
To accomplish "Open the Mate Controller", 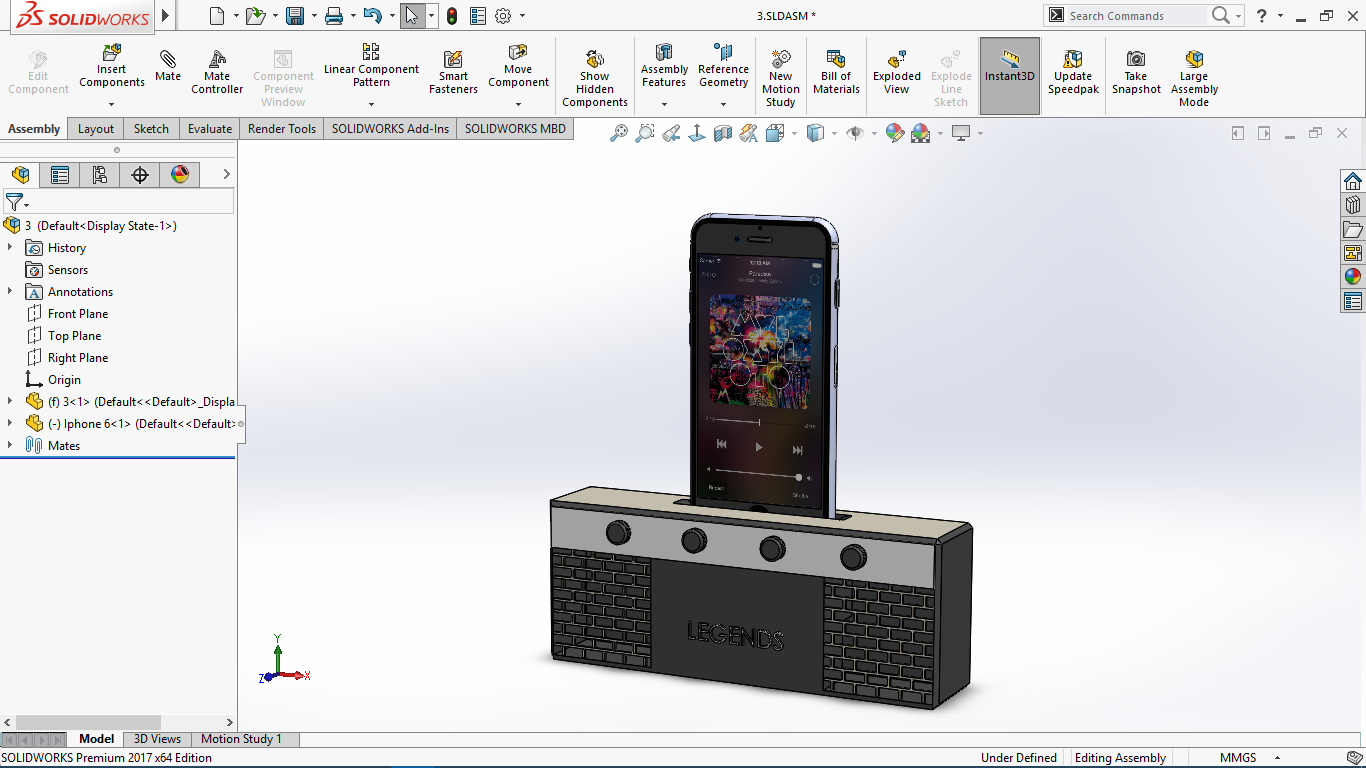I will point(217,72).
